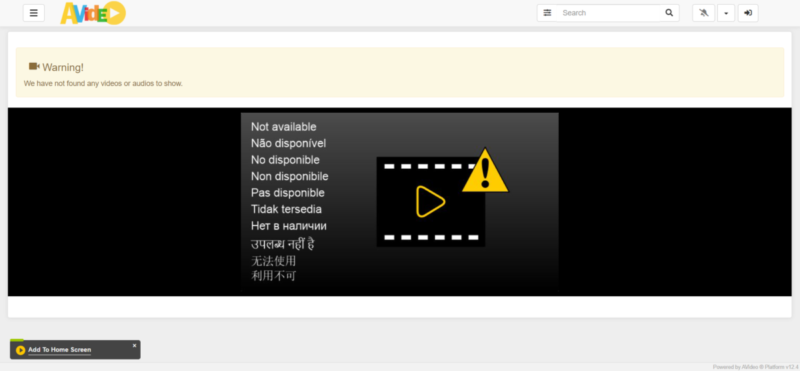Submit search with magnifier icon
Viewport: 800px width, 371px height.
point(669,13)
